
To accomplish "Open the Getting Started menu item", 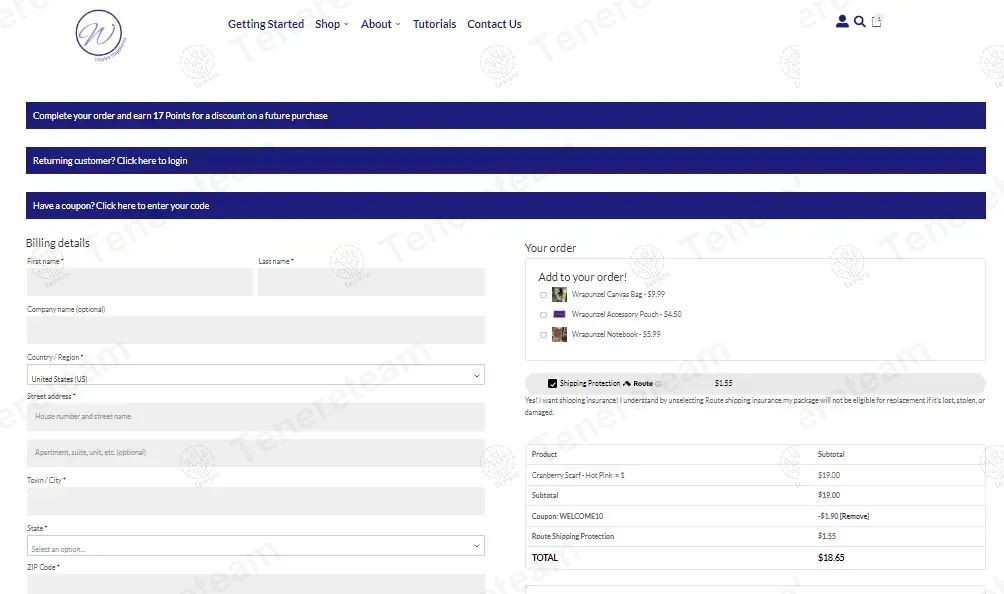I will pyautogui.click(x=265, y=24).
